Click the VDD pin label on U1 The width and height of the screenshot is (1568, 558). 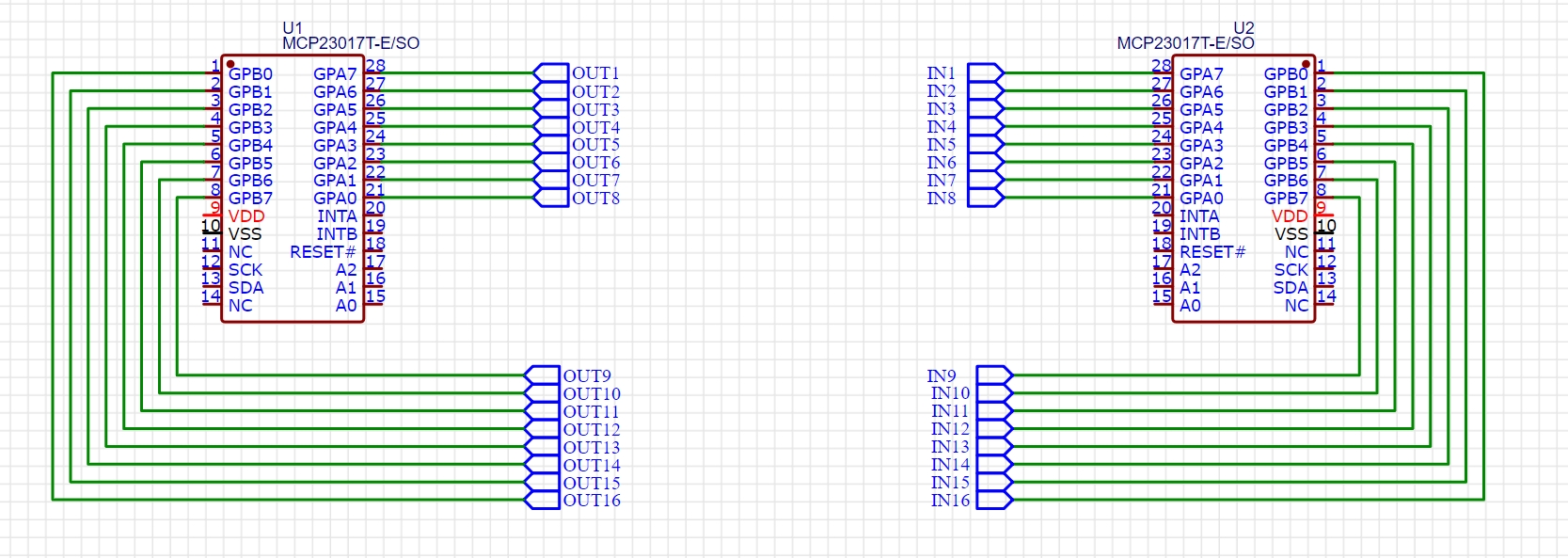(x=246, y=215)
